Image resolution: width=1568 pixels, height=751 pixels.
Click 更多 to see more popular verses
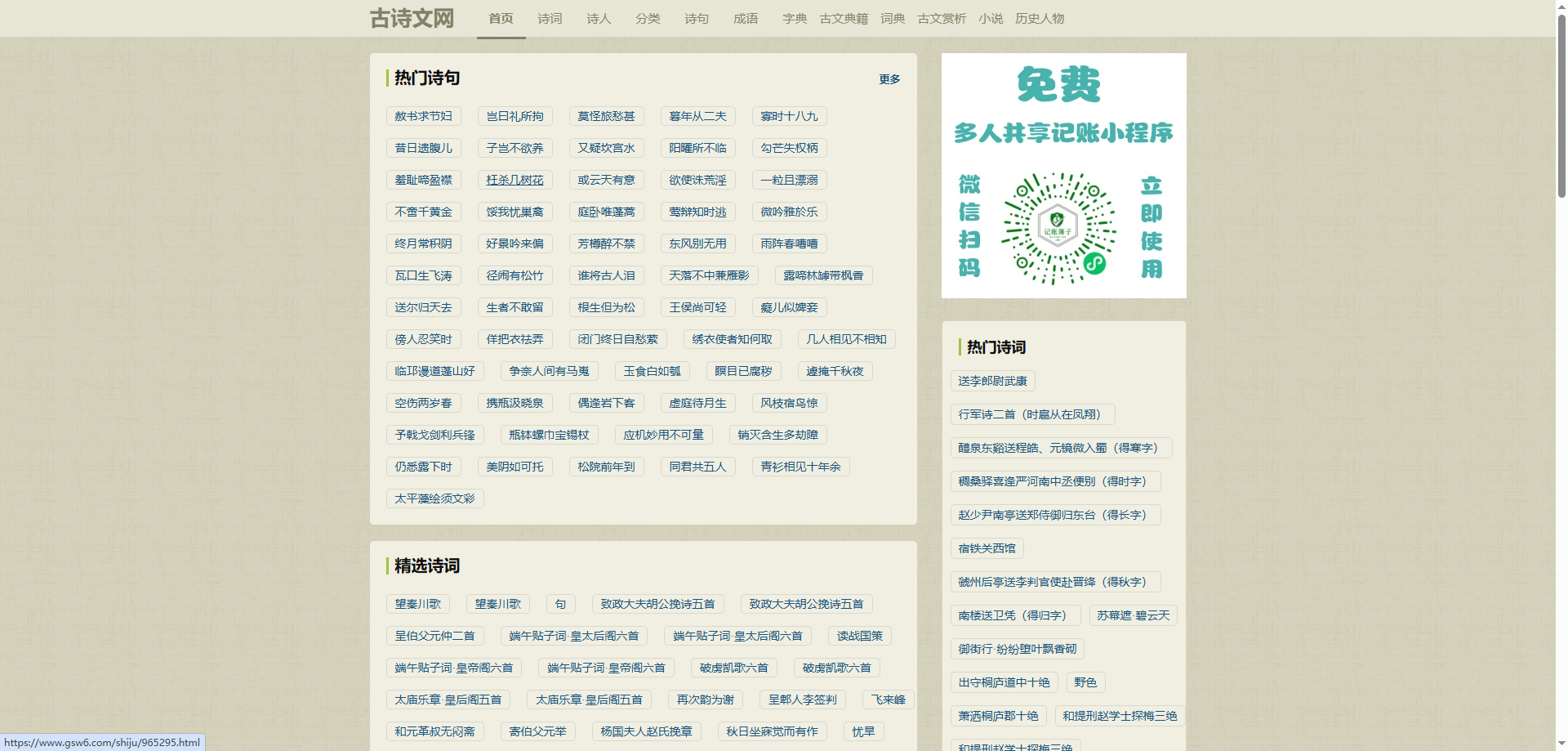coord(889,79)
